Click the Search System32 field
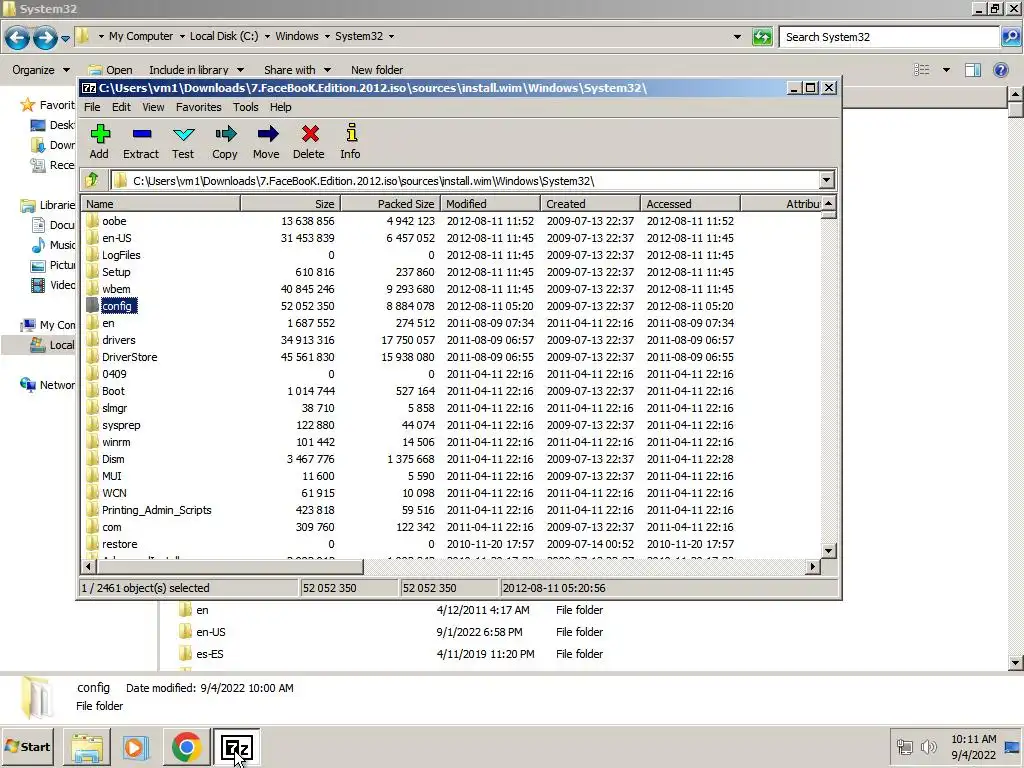The image size is (1024, 768). [889, 37]
